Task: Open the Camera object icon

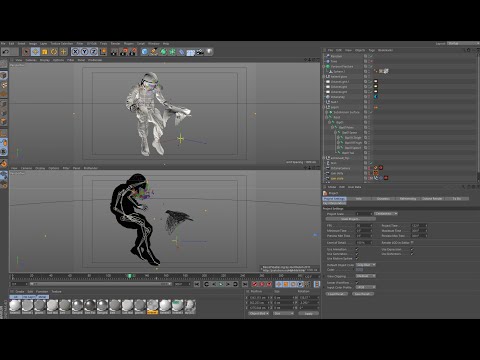Action: 200,52
